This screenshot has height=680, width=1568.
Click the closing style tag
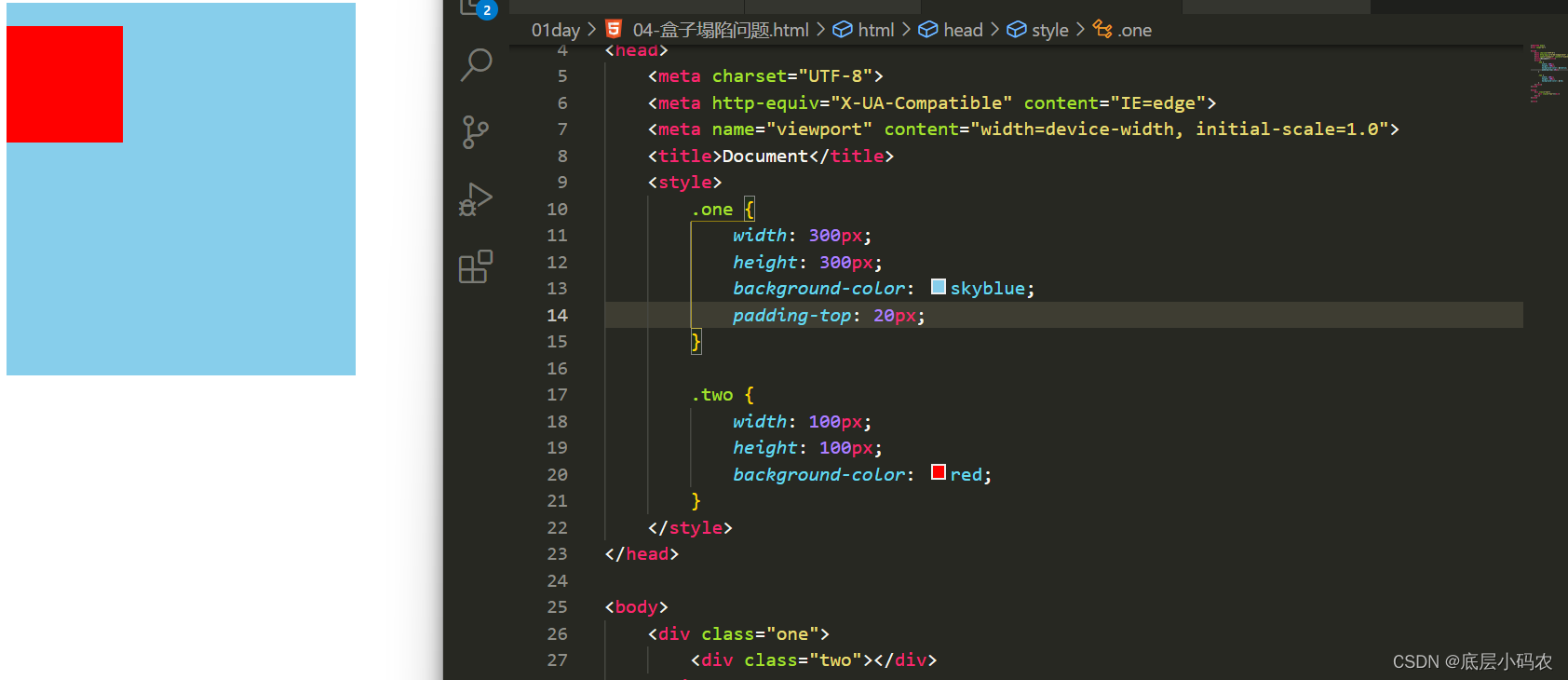pyautogui.click(x=690, y=527)
